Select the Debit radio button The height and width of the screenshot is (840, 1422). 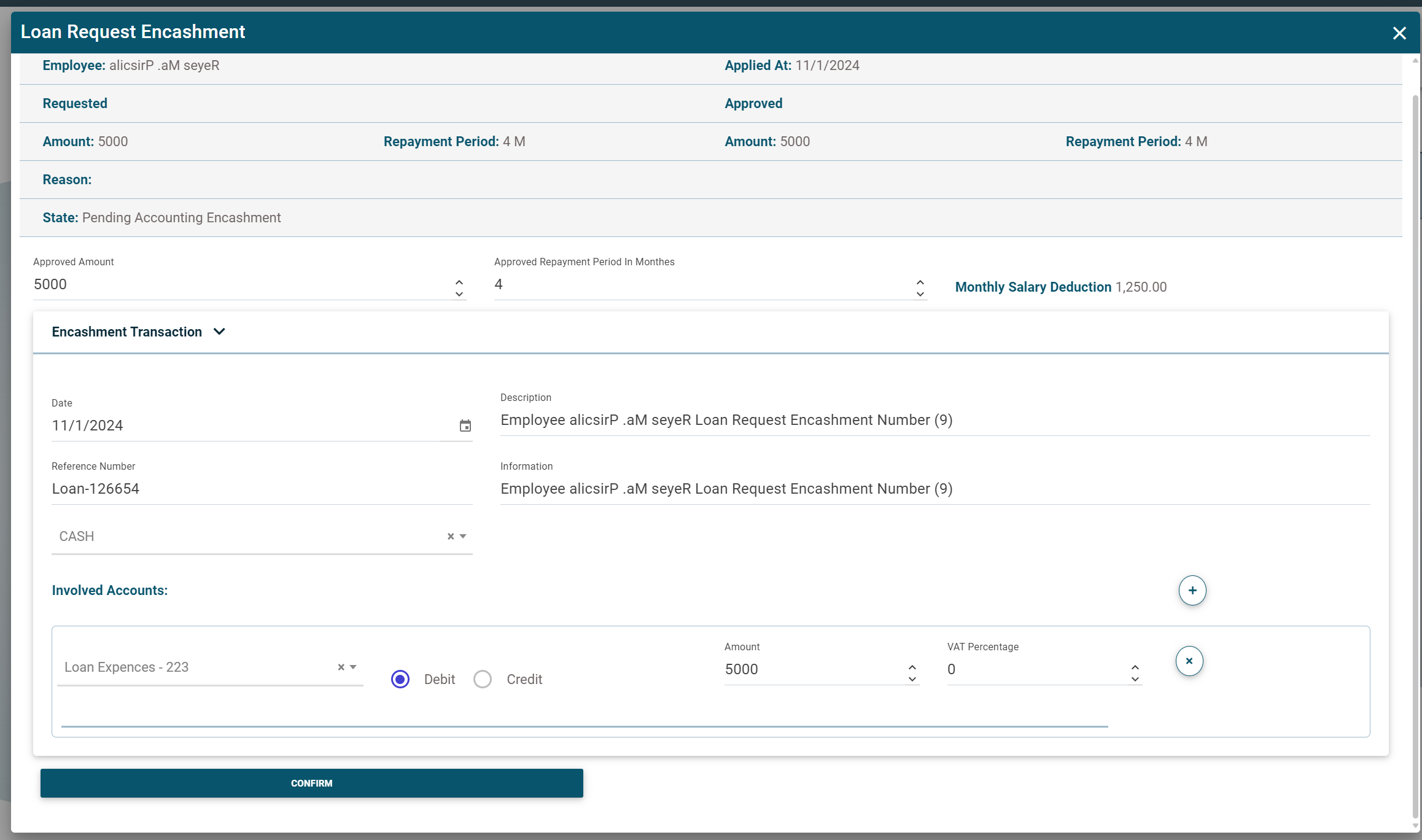tap(400, 679)
